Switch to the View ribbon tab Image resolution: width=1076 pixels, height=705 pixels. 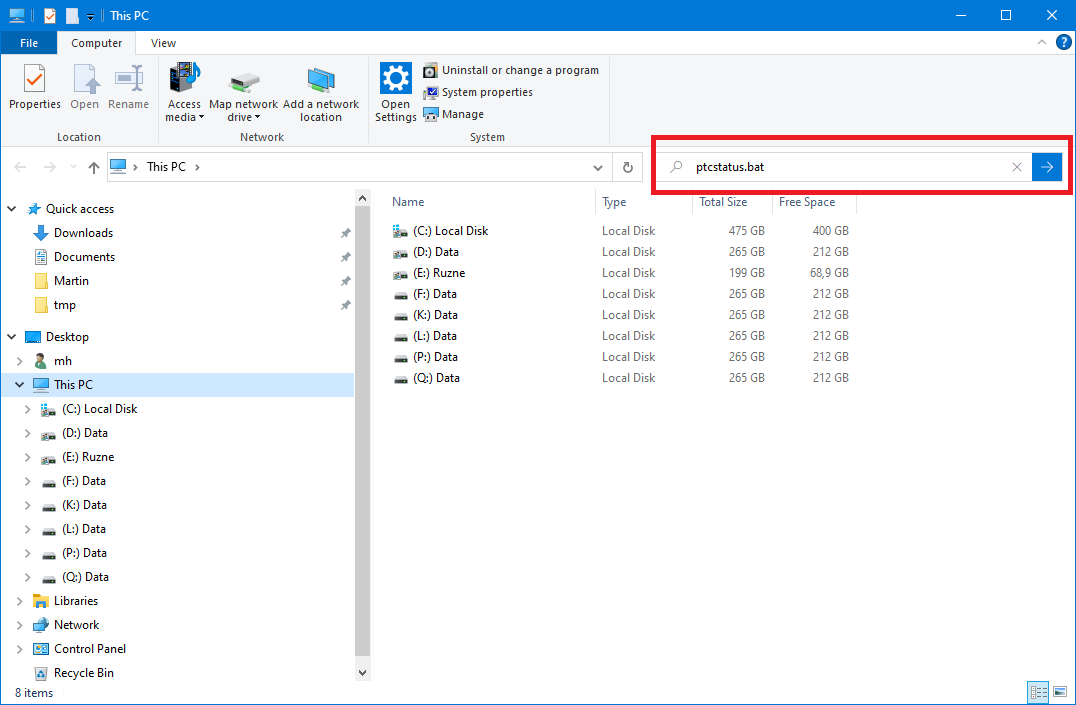(162, 42)
